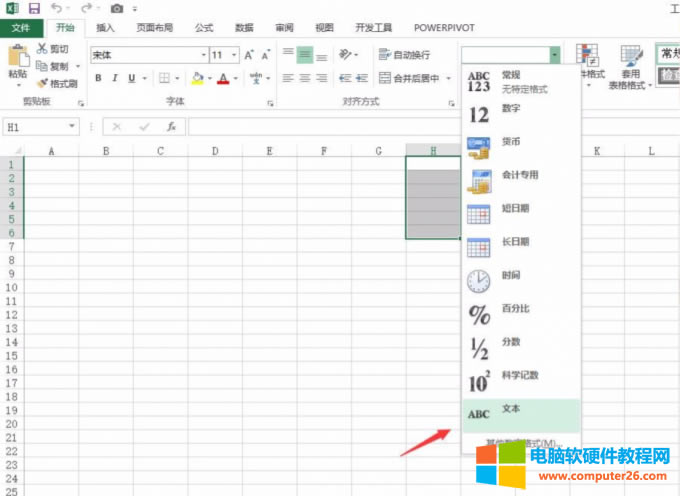Apply underline with the U icon
Viewport: 680px width, 496px height.
[x=133, y=78]
